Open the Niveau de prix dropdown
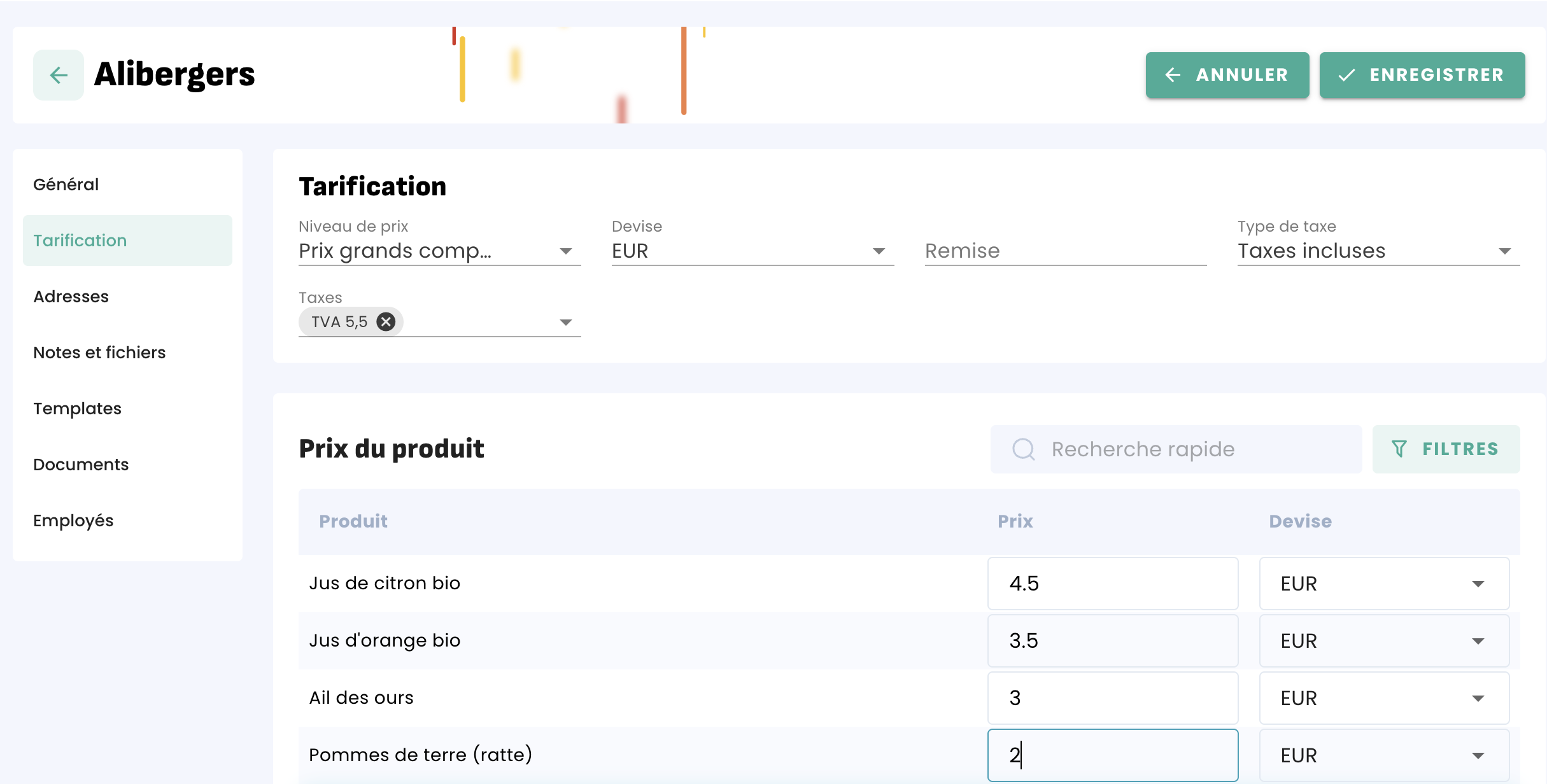The width and height of the screenshot is (1547, 784). pyautogui.click(x=565, y=251)
